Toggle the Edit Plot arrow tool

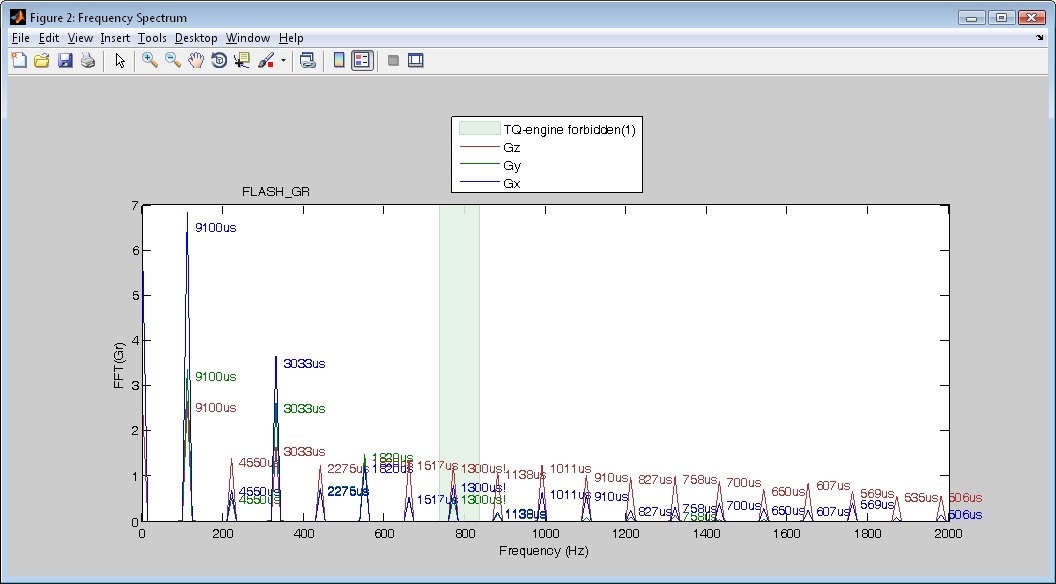click(120, 60)
